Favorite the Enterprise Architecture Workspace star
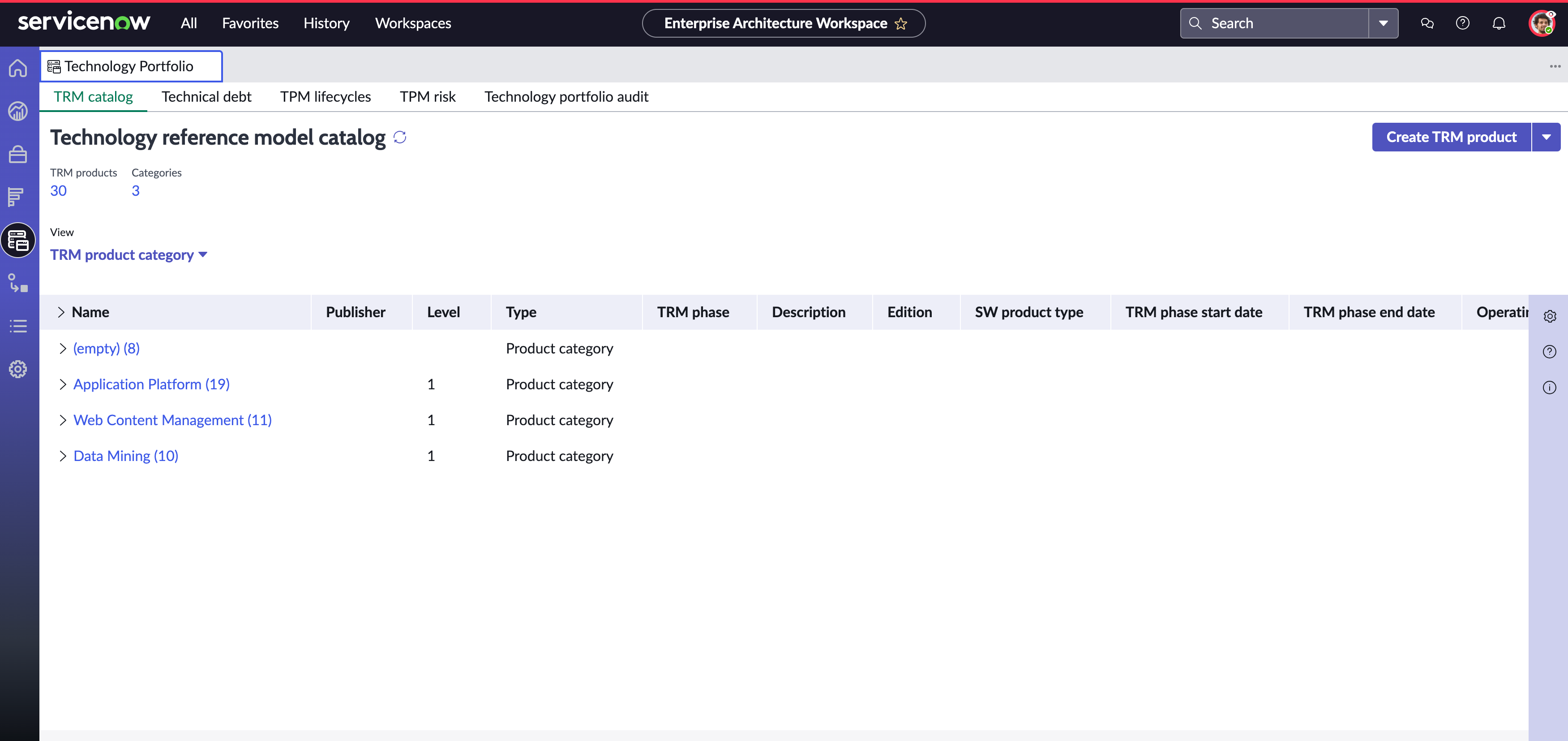The width and height of the screenshot is (1568, 741). coord(901,24)
